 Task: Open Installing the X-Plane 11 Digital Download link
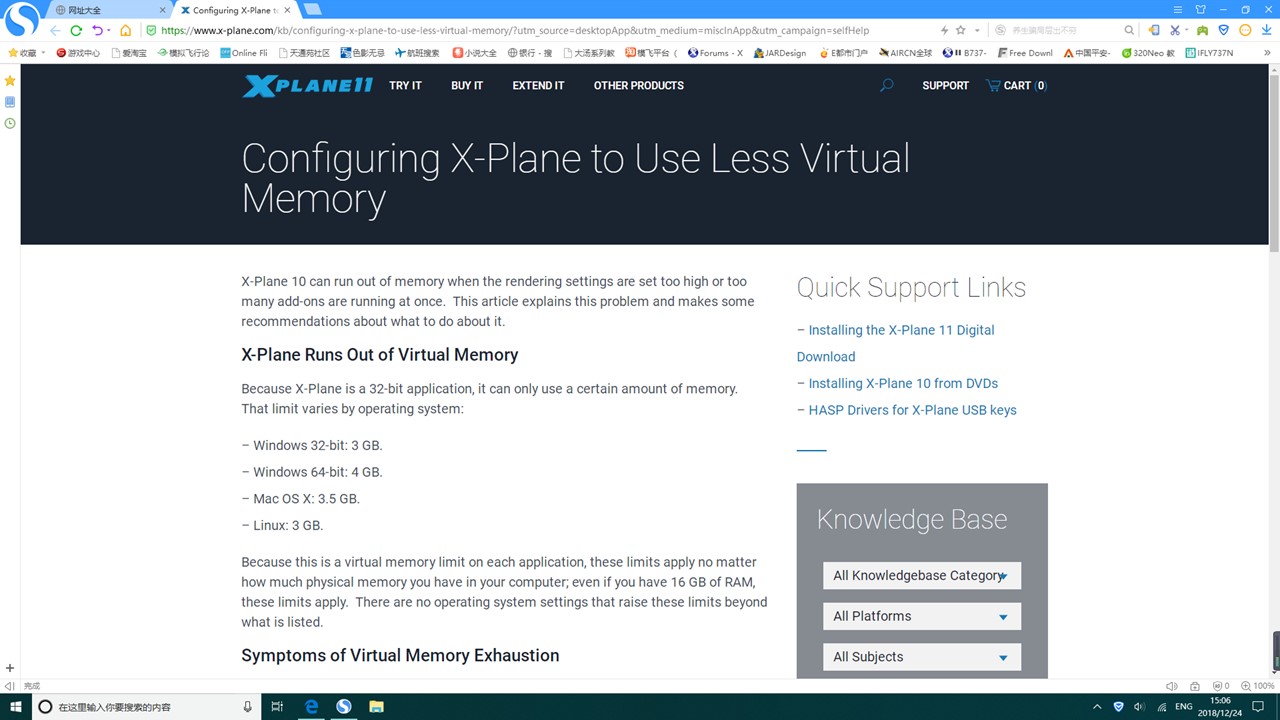[x=895, y=343]
